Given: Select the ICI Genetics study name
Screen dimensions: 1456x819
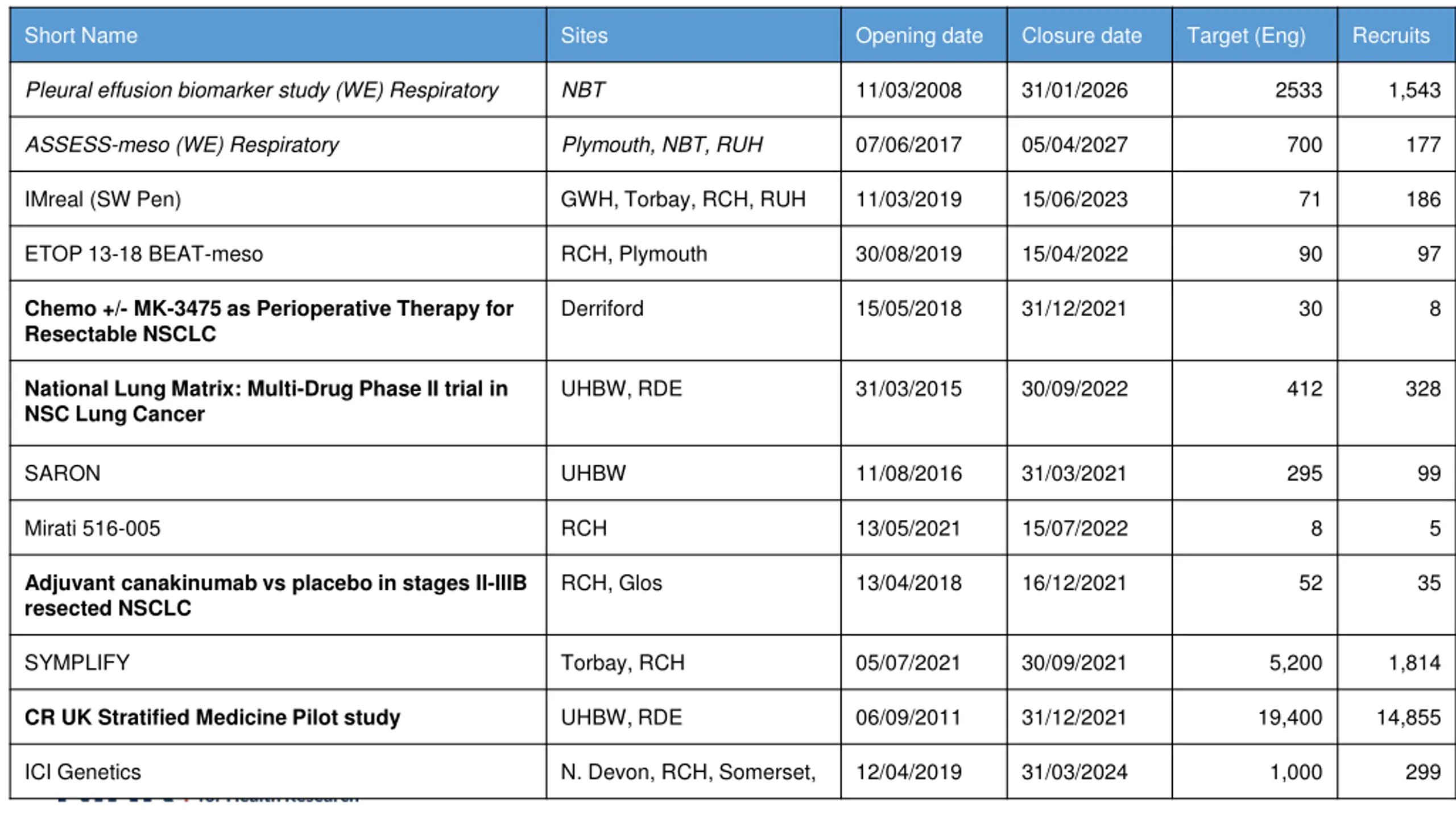Looking at the screenshot, I should [83, 772].
